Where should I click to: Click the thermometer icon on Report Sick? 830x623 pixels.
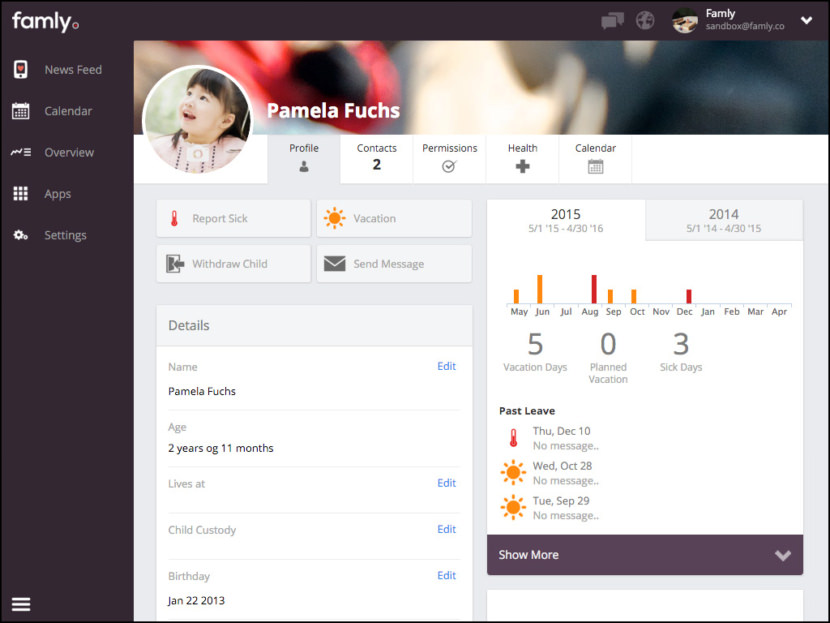[x=174, y=219]
